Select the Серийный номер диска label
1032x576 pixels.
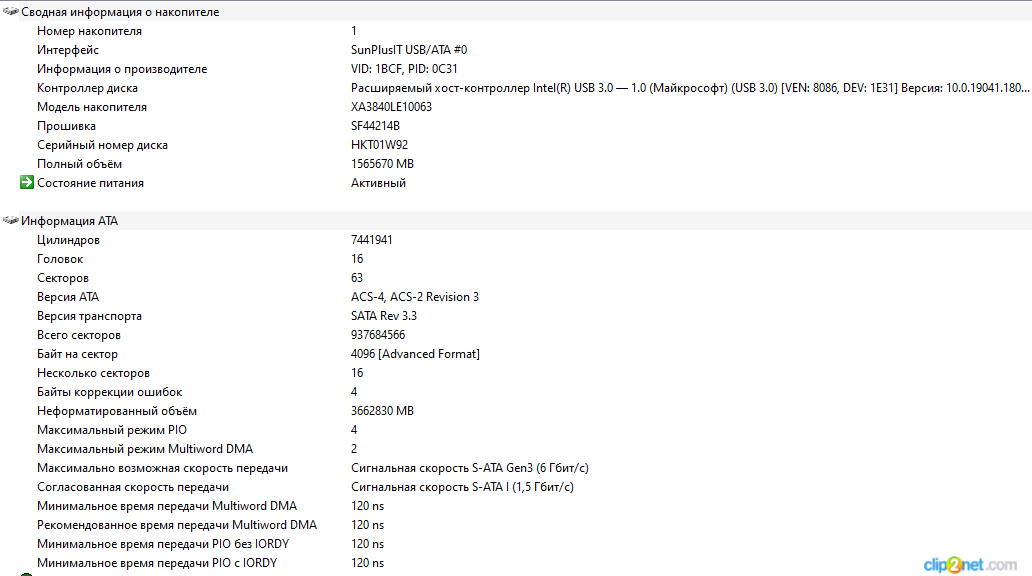pyautogui.click(x=102, y=145)
